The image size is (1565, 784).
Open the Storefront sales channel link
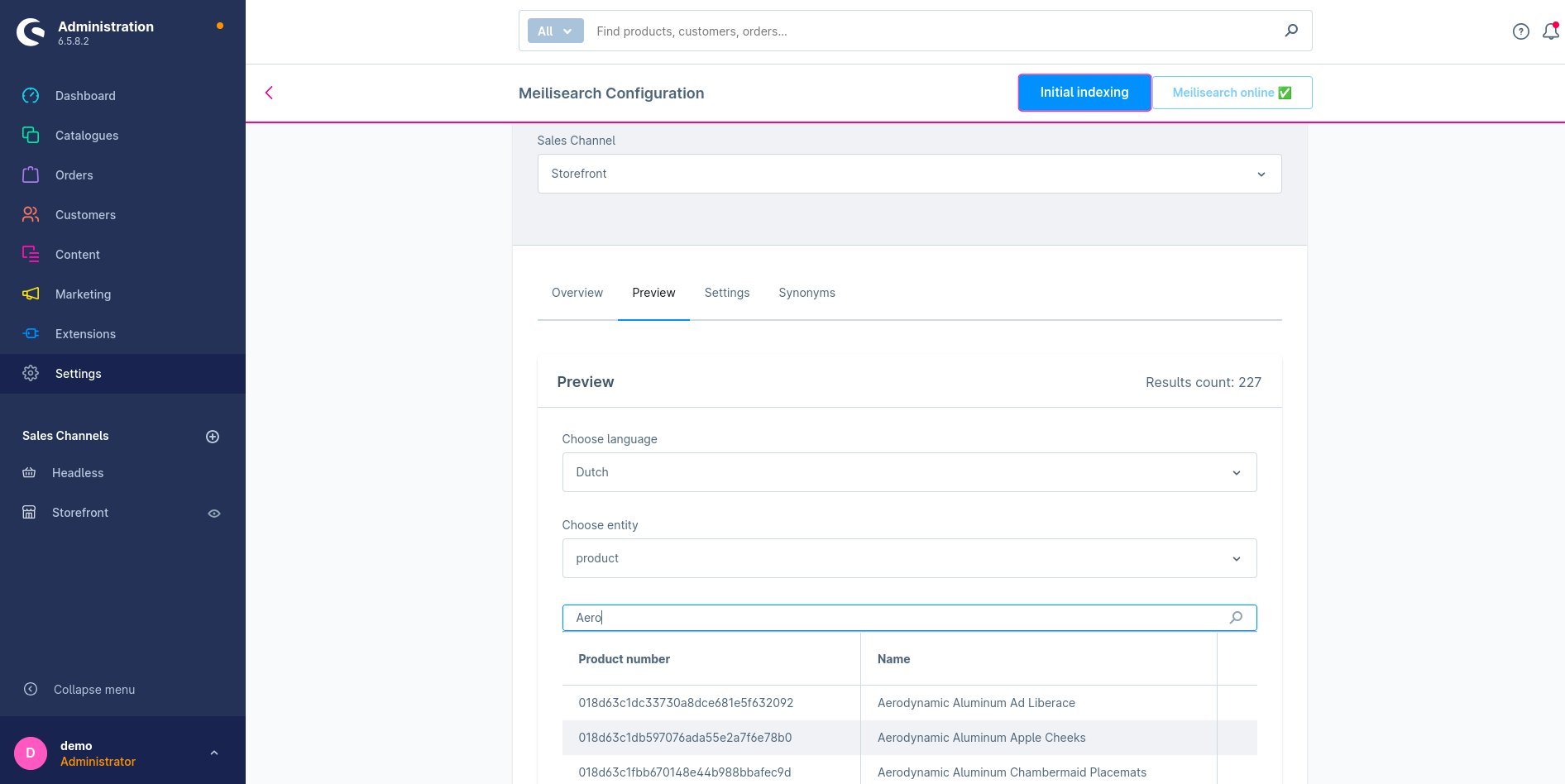pyautogui.click(x=80, y=513)
